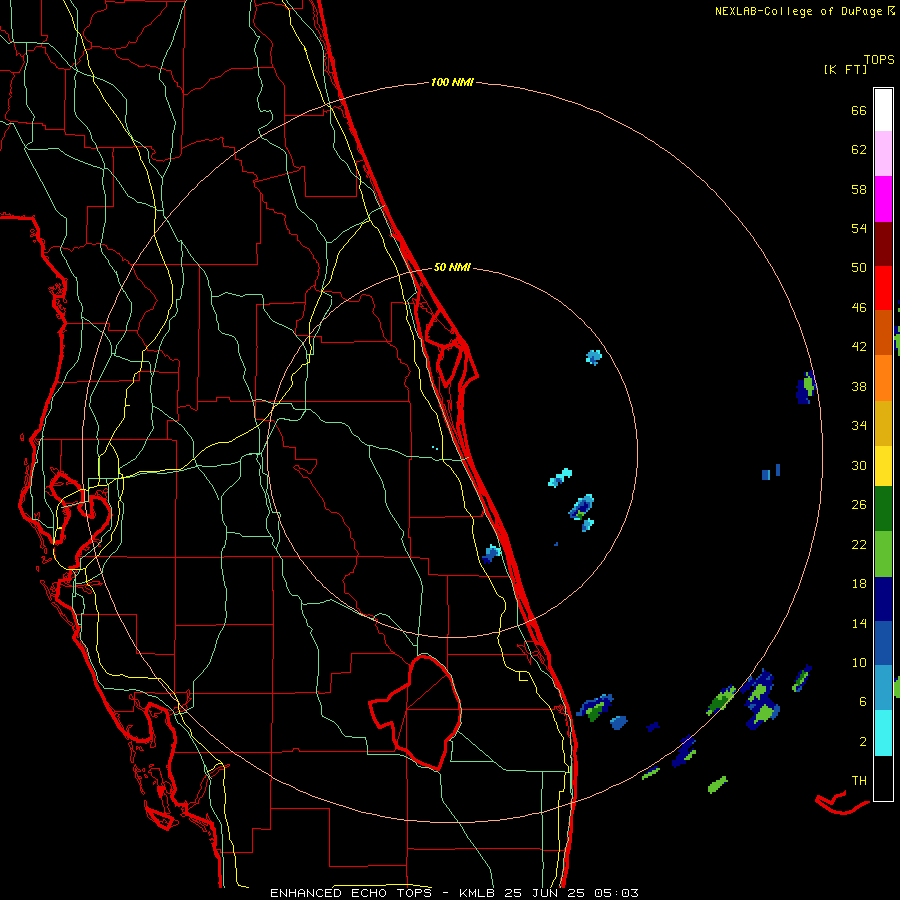Screen dimensions: 900x900
Task: Select the "KMLB" radar site identifier
Action: pyautogui.click(x=479, y=893)
